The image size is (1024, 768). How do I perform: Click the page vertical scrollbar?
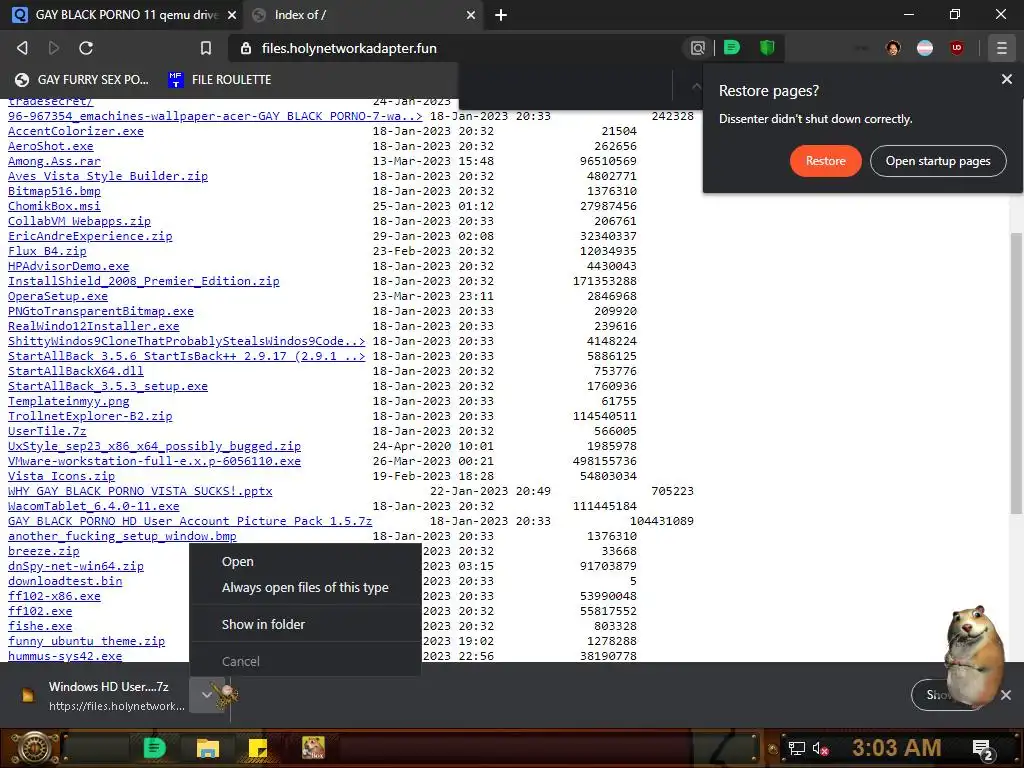click(1016, 372)
